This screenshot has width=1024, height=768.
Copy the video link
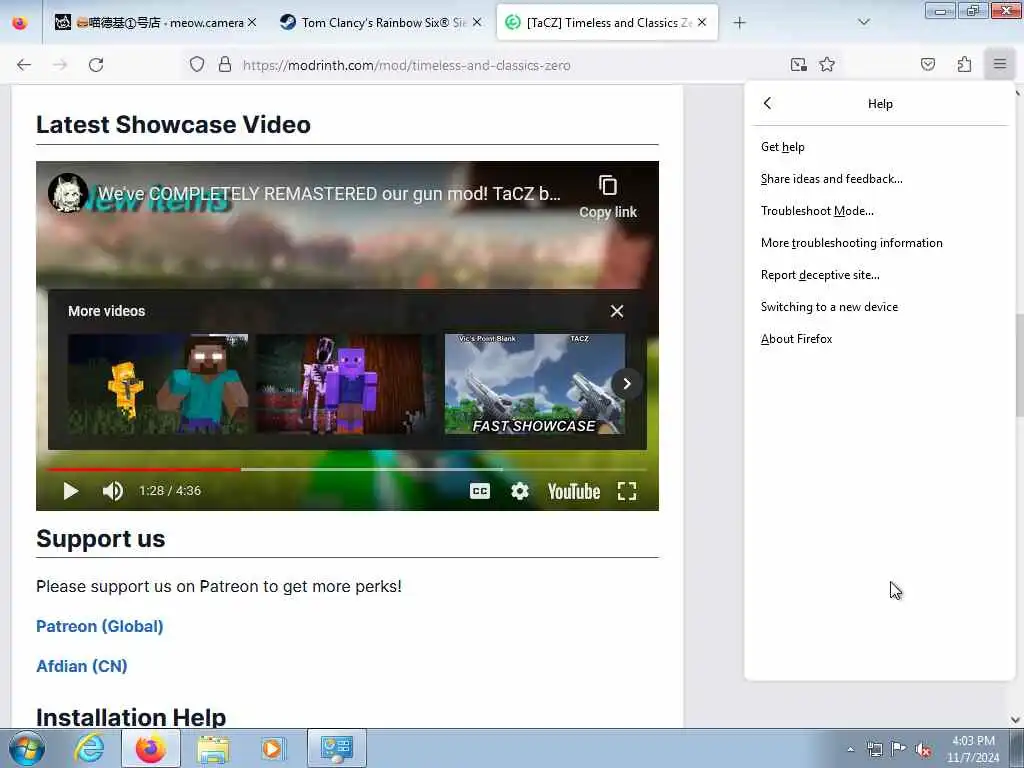tap(608, 197)
